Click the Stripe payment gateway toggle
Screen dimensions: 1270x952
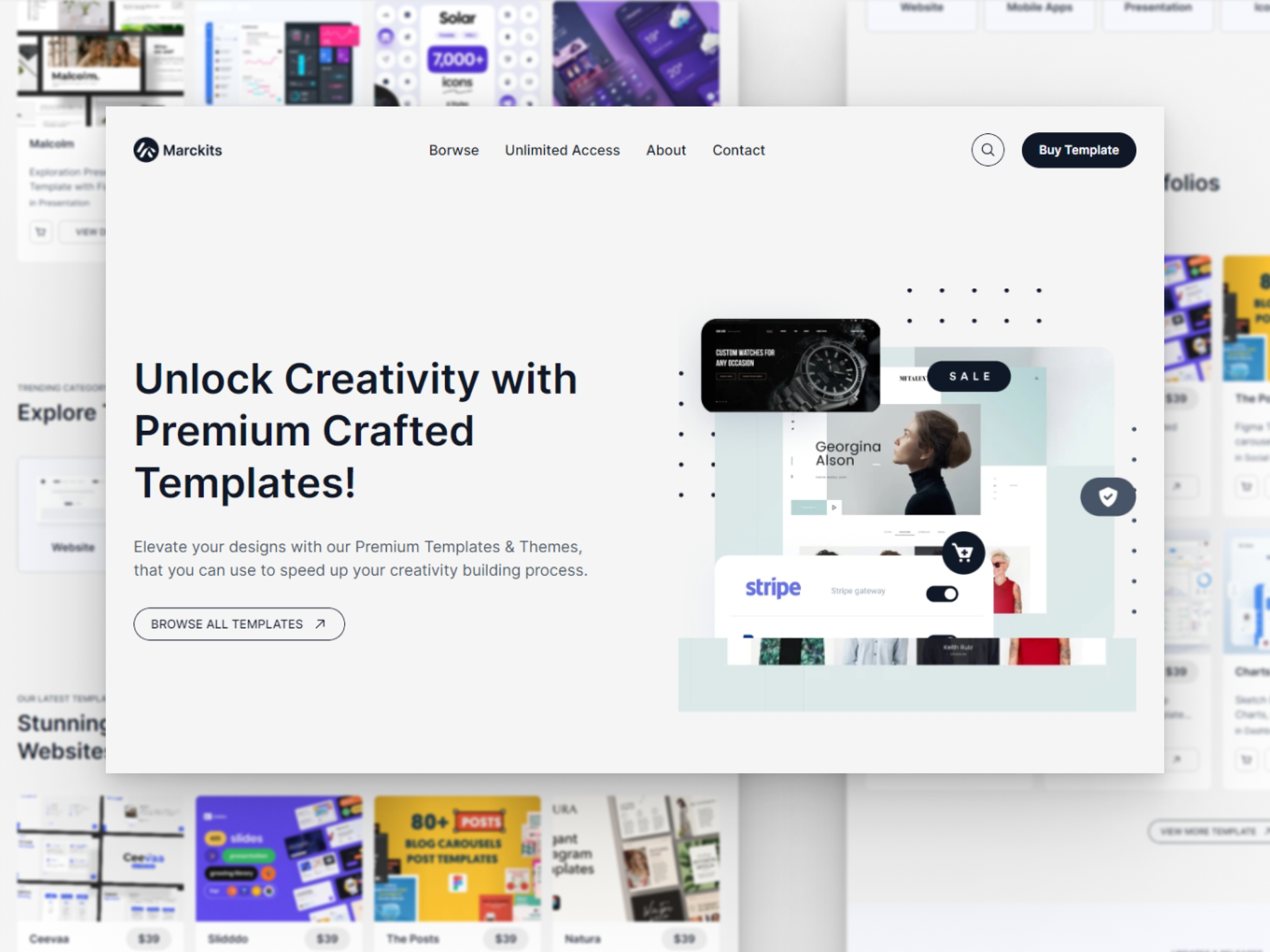pos(940,590)
